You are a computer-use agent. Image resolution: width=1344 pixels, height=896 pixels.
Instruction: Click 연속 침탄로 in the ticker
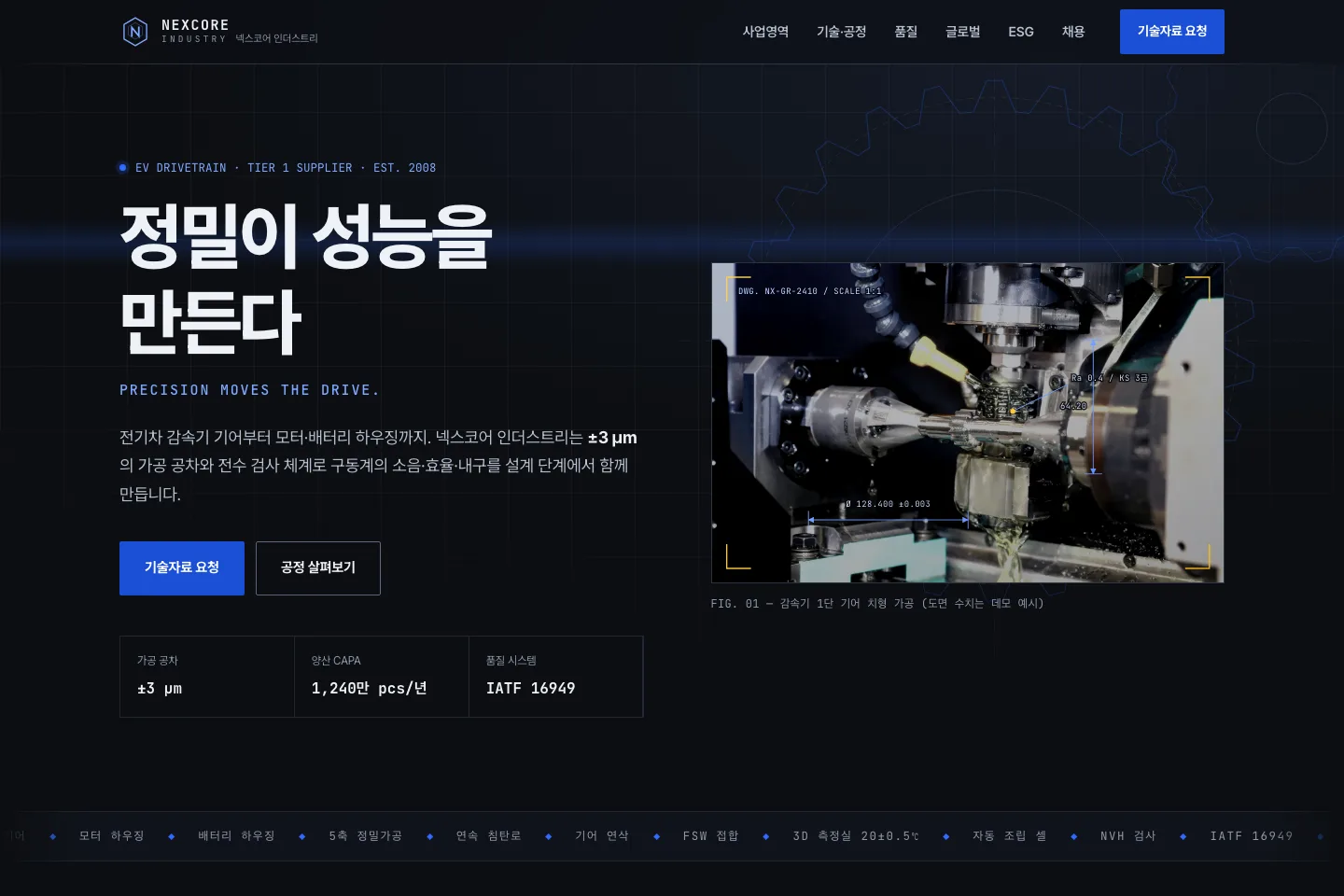tap(488, 836)
